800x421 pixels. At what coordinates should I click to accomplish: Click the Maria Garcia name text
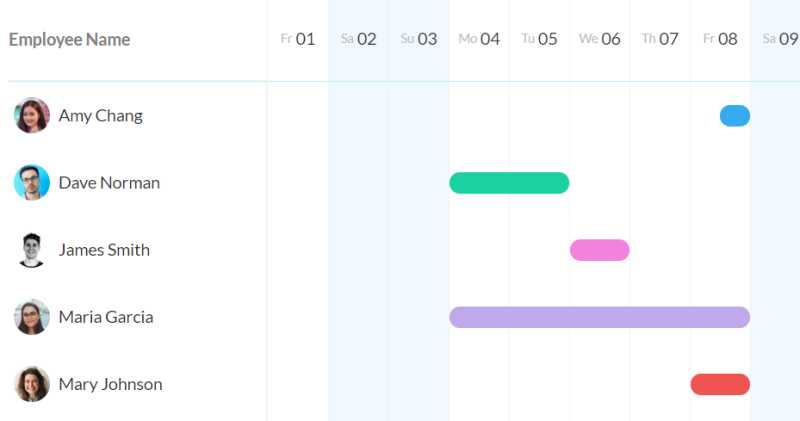coord(106,317)
